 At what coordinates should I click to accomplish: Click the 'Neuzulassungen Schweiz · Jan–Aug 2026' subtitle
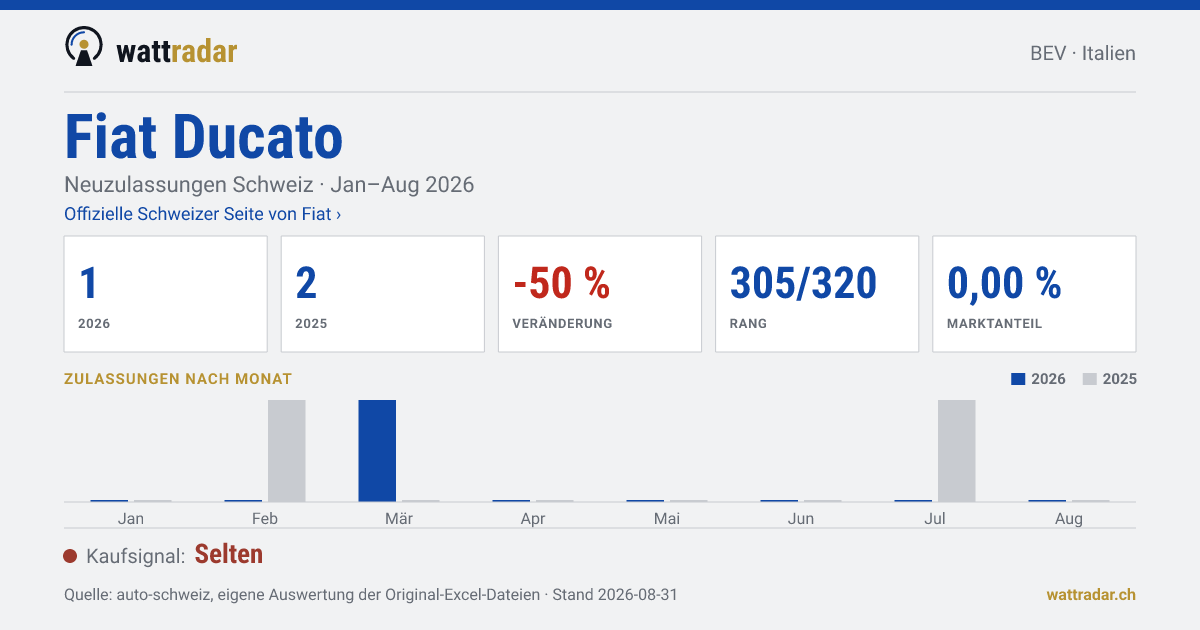(x=269, y=185)
